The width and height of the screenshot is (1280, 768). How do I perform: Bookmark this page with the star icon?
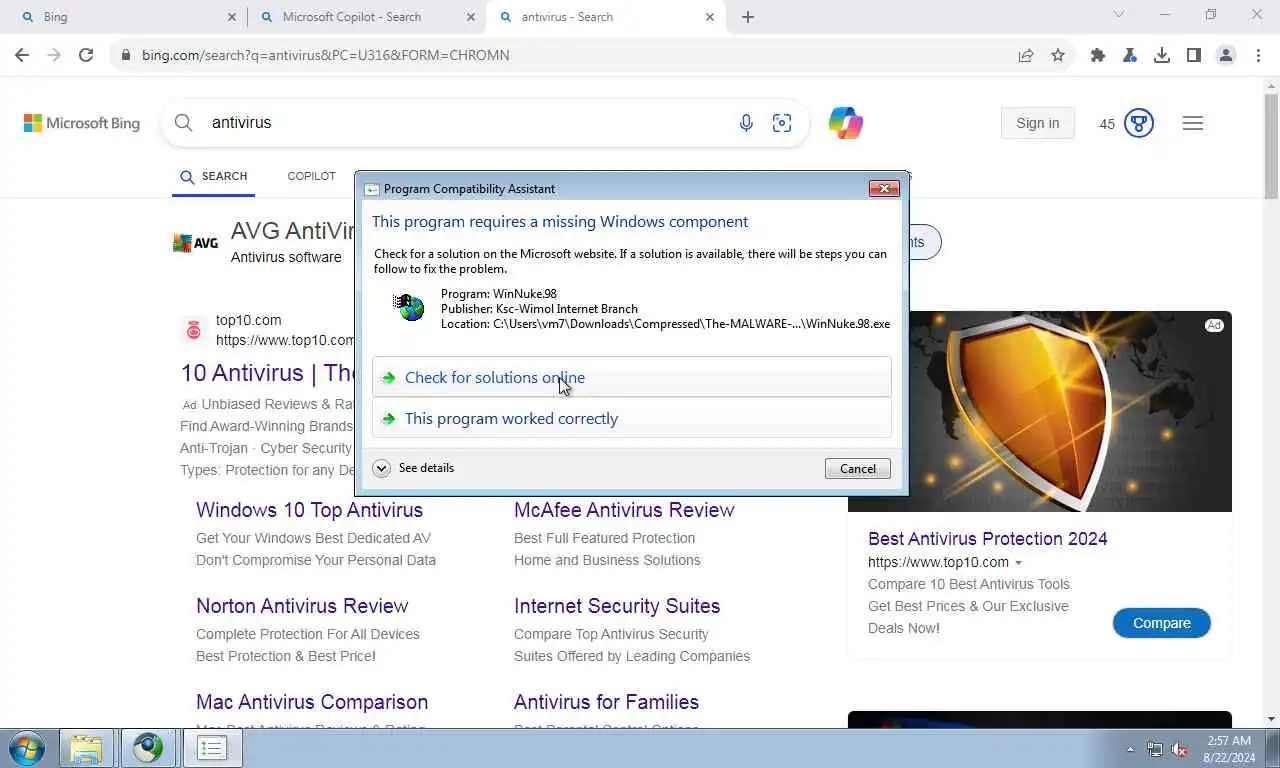1058,55
